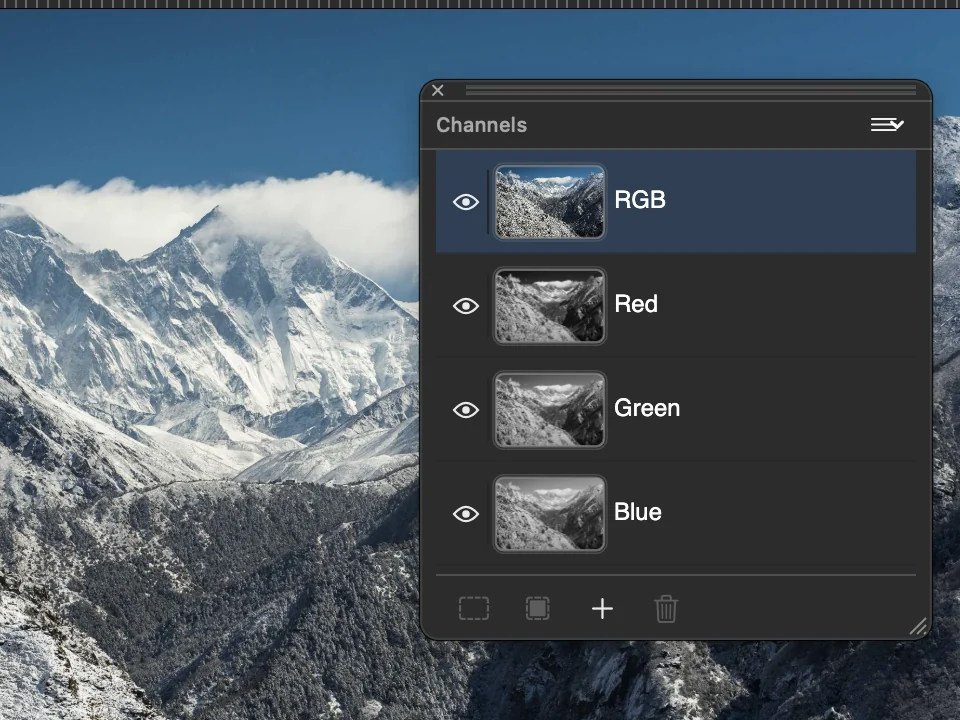Click the Channels panel title grip bar
960x720 pixels.
click(x=691, y=91)
